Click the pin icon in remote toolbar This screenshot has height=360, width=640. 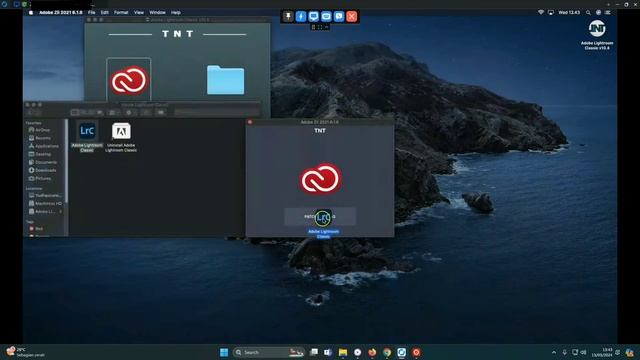tap(288, 16)
